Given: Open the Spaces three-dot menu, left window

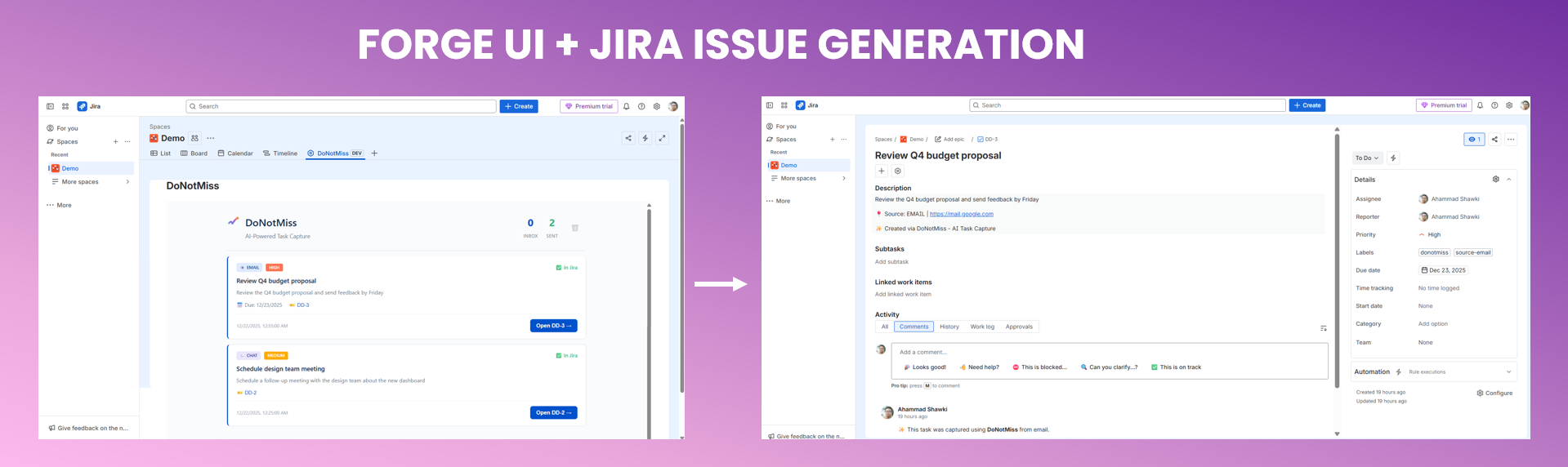Looking at the screenshot, I should pos(127,141).
